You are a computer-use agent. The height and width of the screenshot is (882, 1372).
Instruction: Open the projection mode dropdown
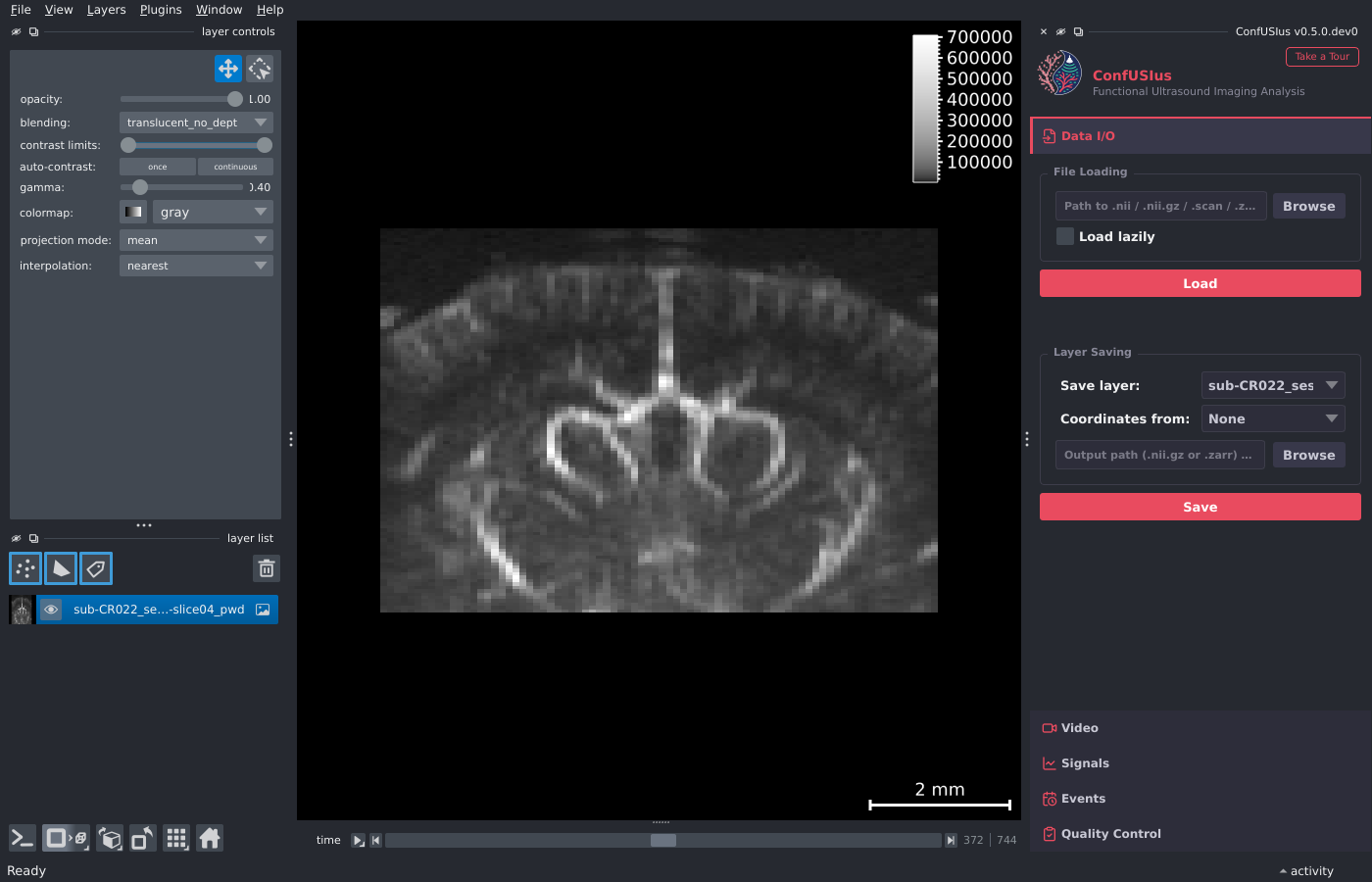196,240
